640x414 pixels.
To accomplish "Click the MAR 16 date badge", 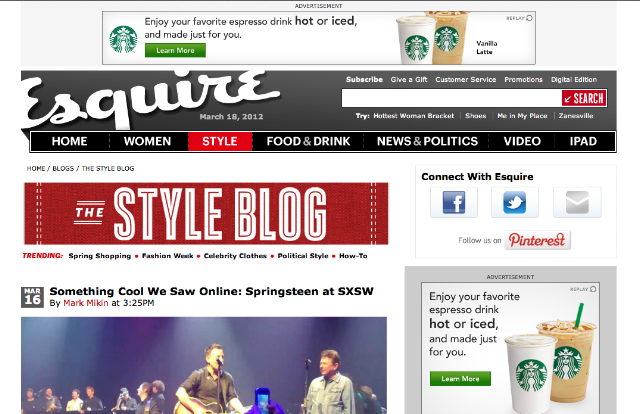I will [32, 297].
